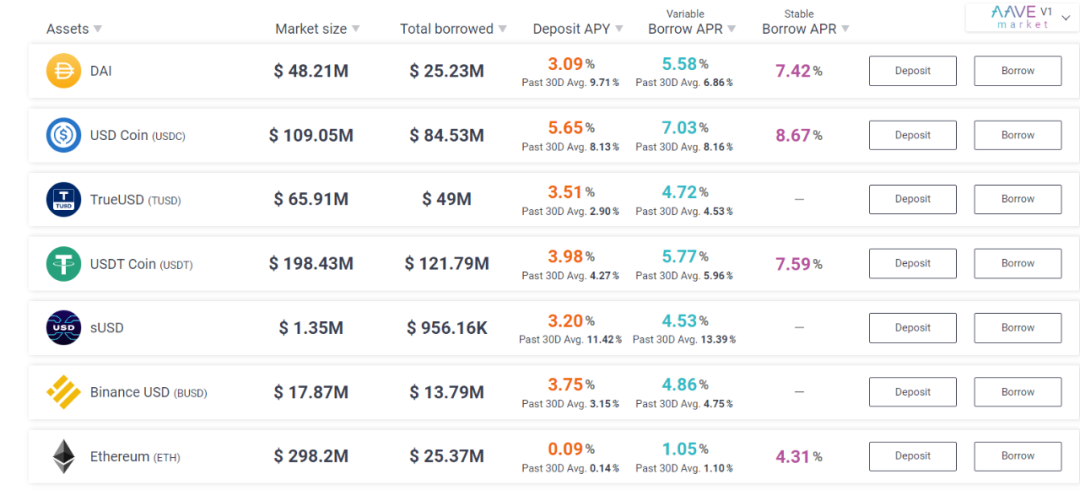Click the 8.67% USDC stable APR
This screenshot has height=490, width=1080.
click(x=798, y=135)
